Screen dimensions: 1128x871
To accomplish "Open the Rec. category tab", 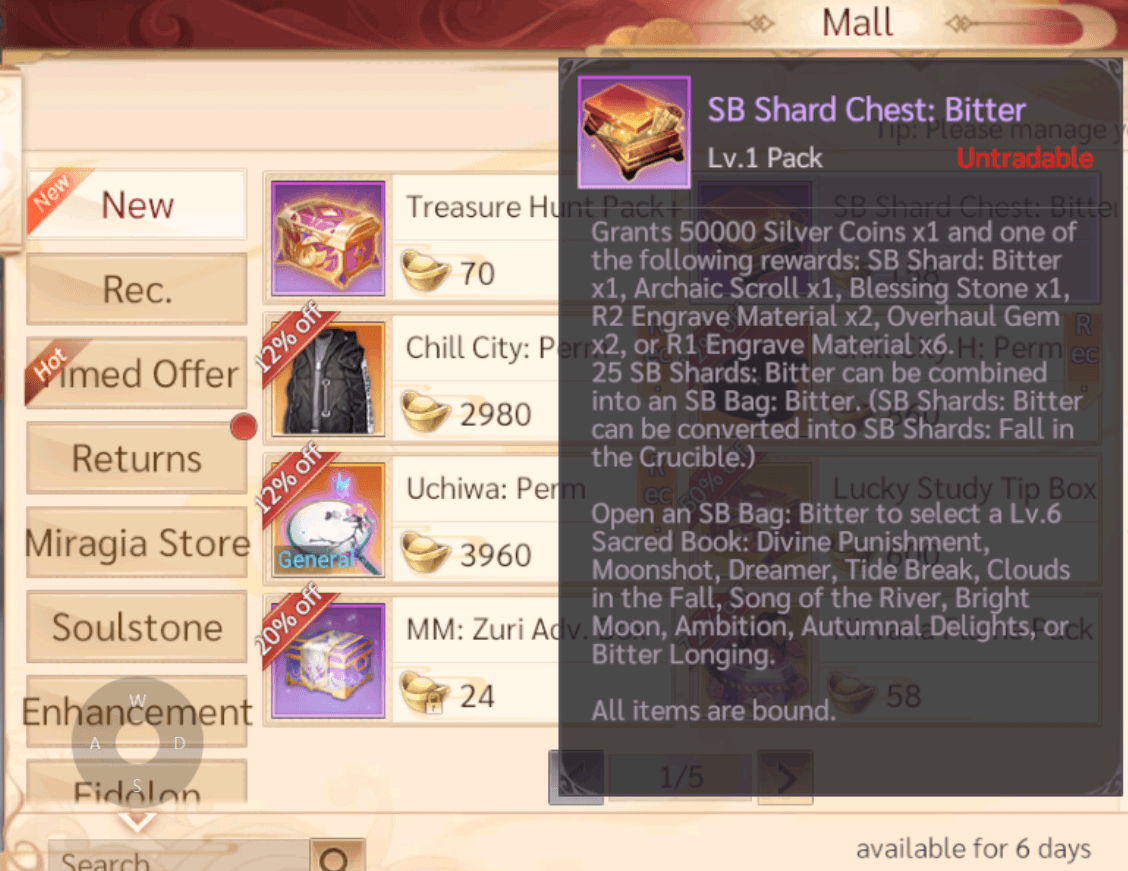I will click(x=137, y=289).
